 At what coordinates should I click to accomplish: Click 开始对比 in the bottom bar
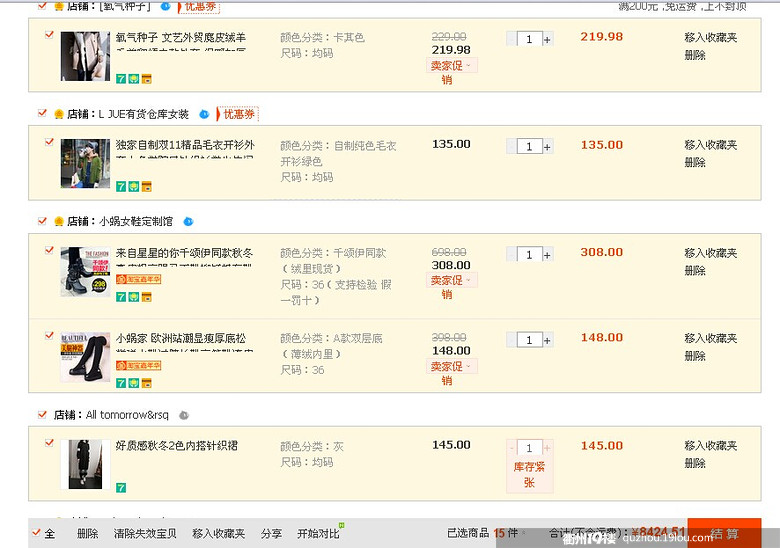click(318, 534)
